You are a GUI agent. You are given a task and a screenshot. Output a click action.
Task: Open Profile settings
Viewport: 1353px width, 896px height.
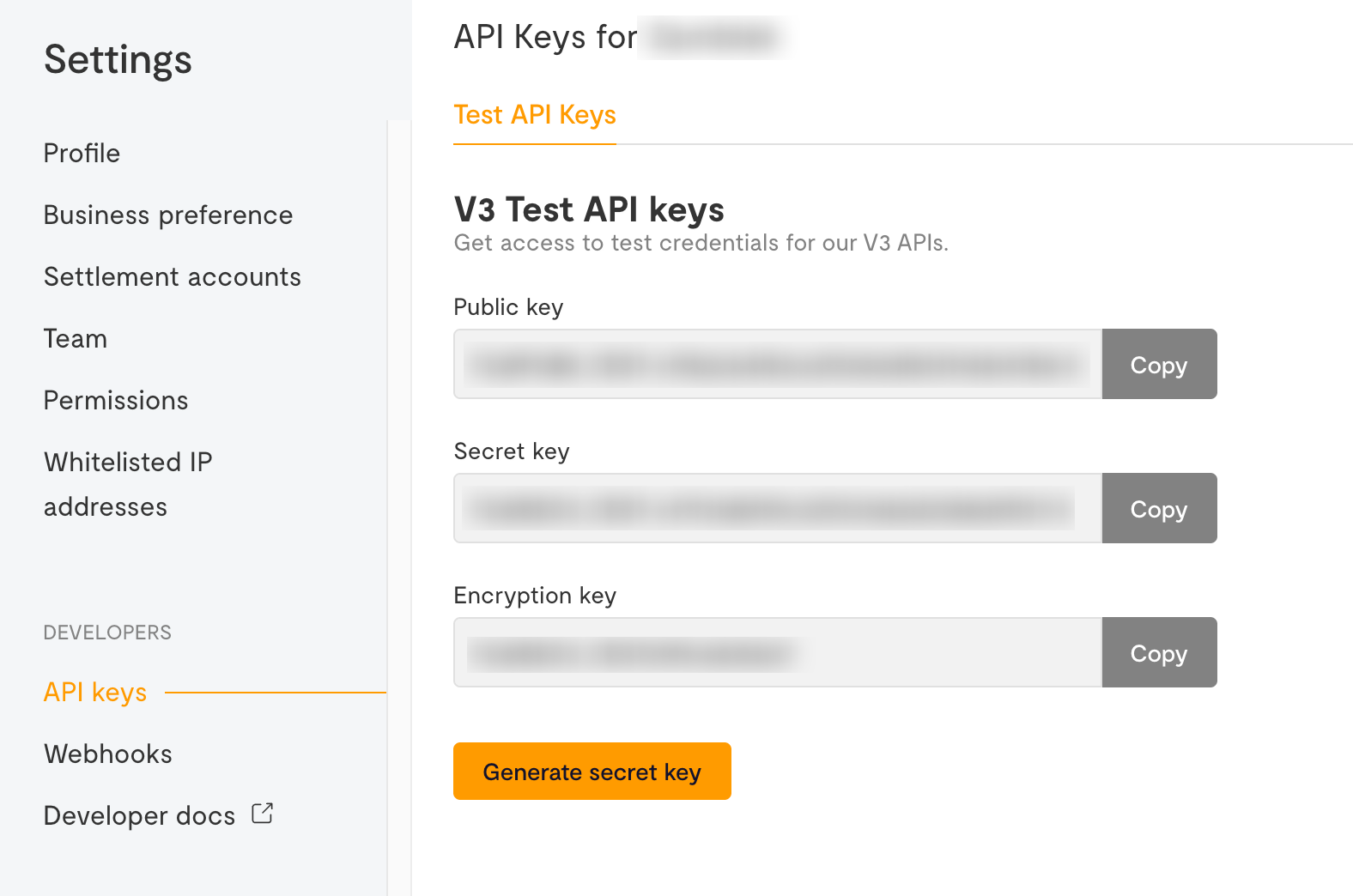point(82,154)
